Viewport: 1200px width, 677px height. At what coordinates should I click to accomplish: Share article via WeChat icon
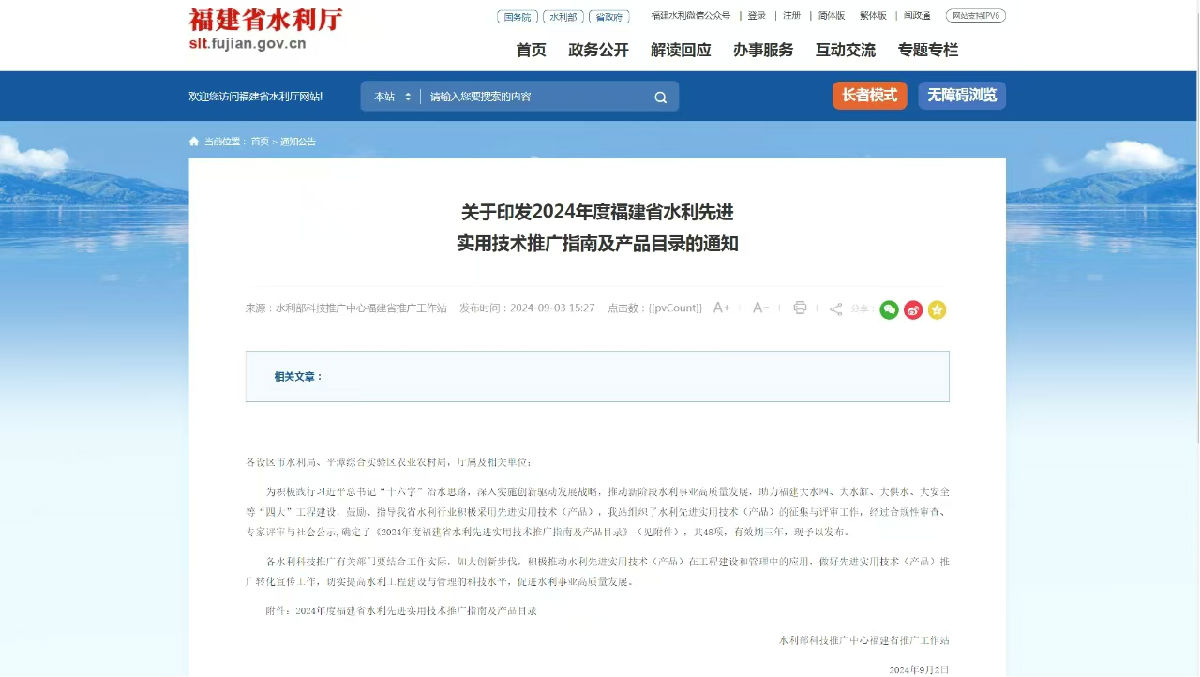[x=888, y=310]
